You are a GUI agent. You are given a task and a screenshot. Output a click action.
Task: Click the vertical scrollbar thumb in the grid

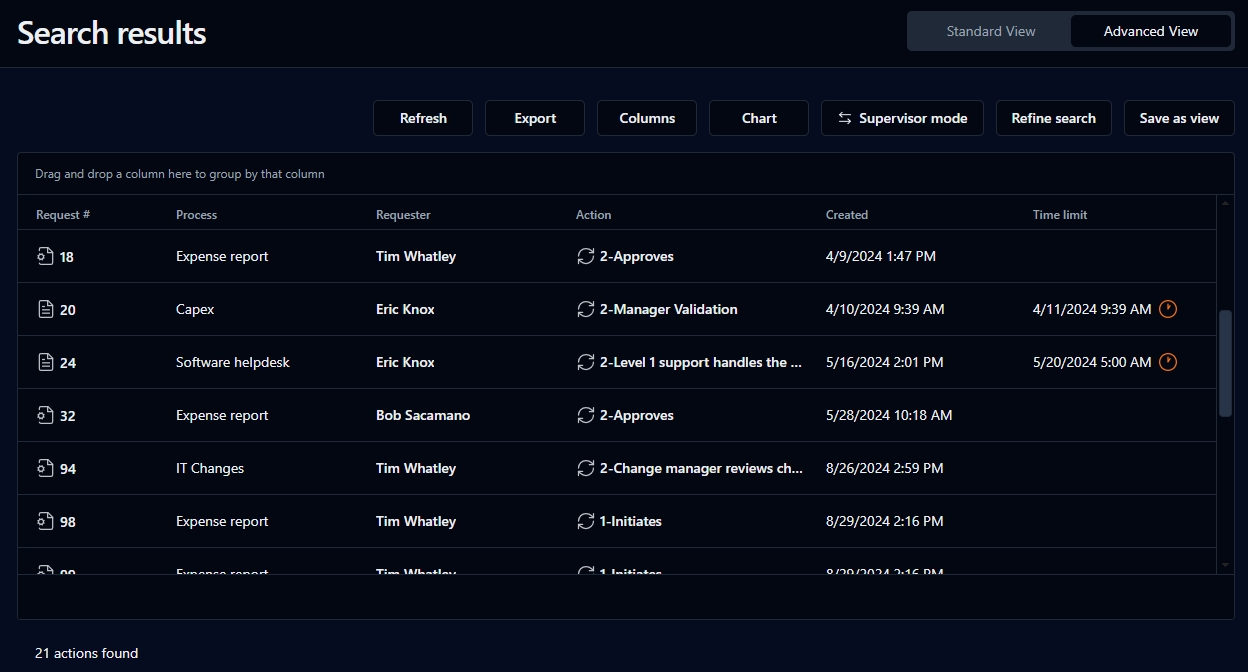click(x=1225, y=363)
